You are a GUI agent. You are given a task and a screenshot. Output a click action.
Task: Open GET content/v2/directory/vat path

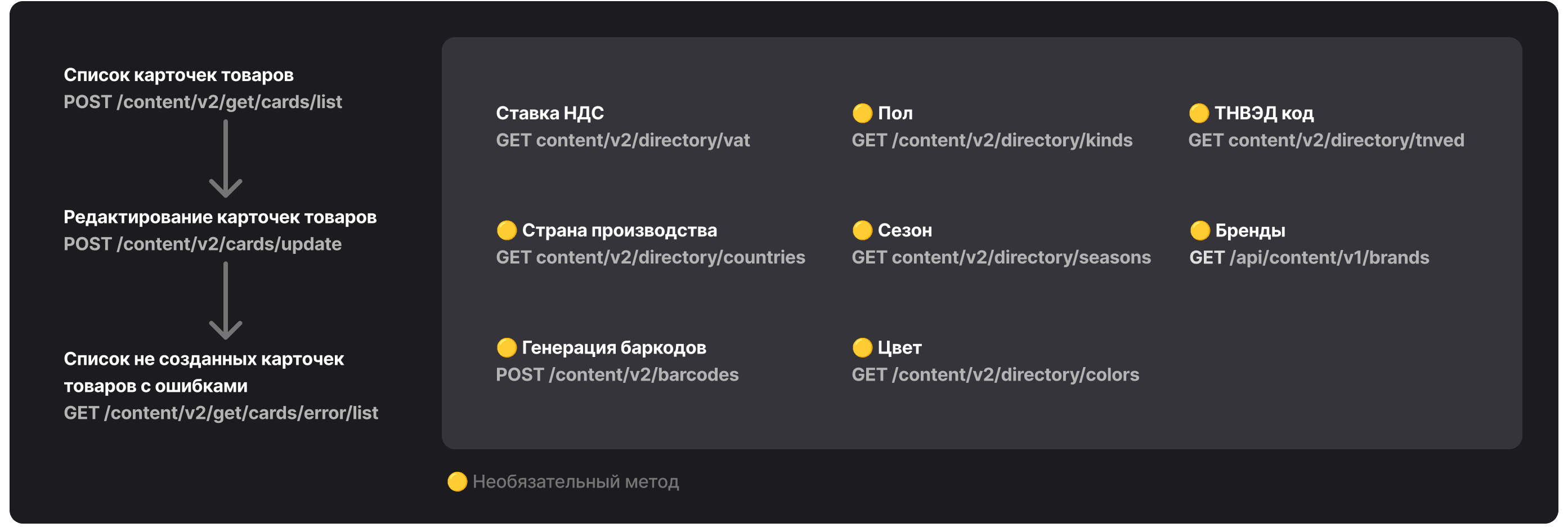point(622,141)
